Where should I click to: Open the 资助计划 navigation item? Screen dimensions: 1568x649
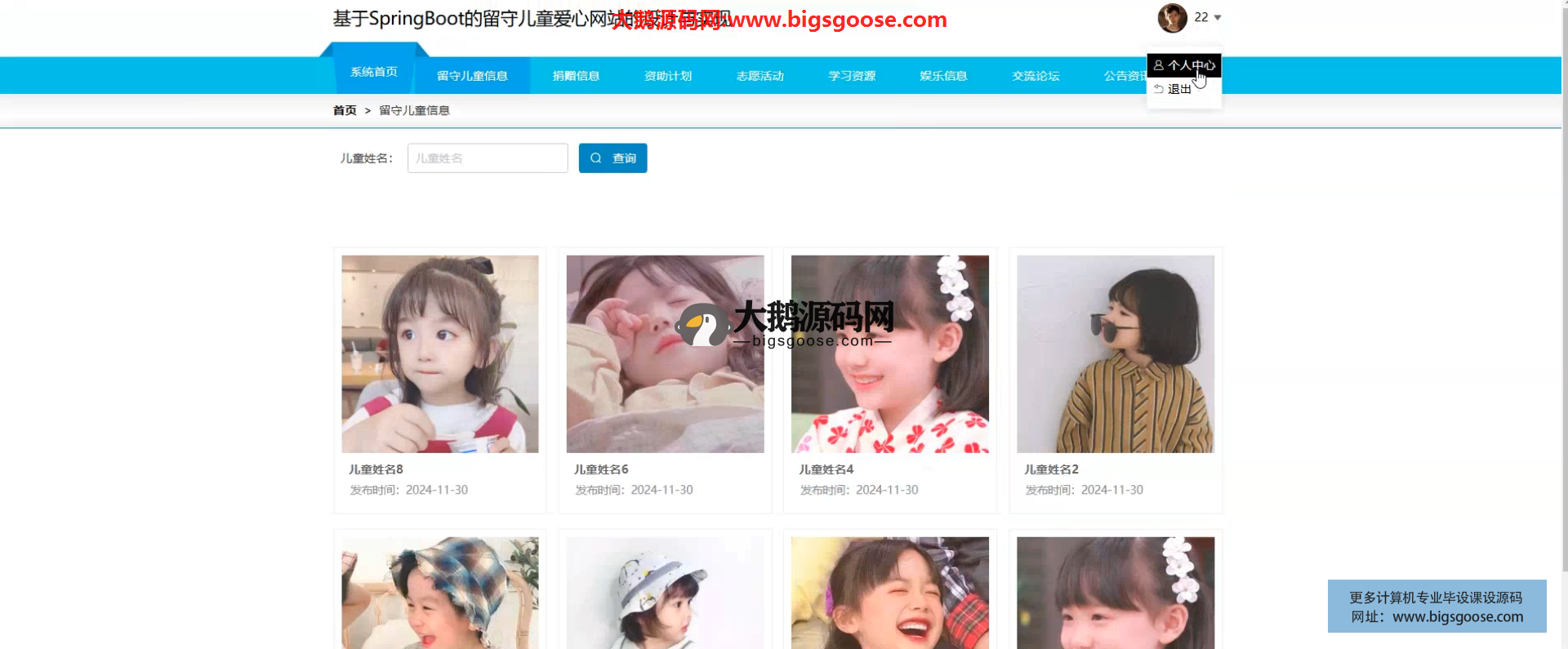[668, 76]
